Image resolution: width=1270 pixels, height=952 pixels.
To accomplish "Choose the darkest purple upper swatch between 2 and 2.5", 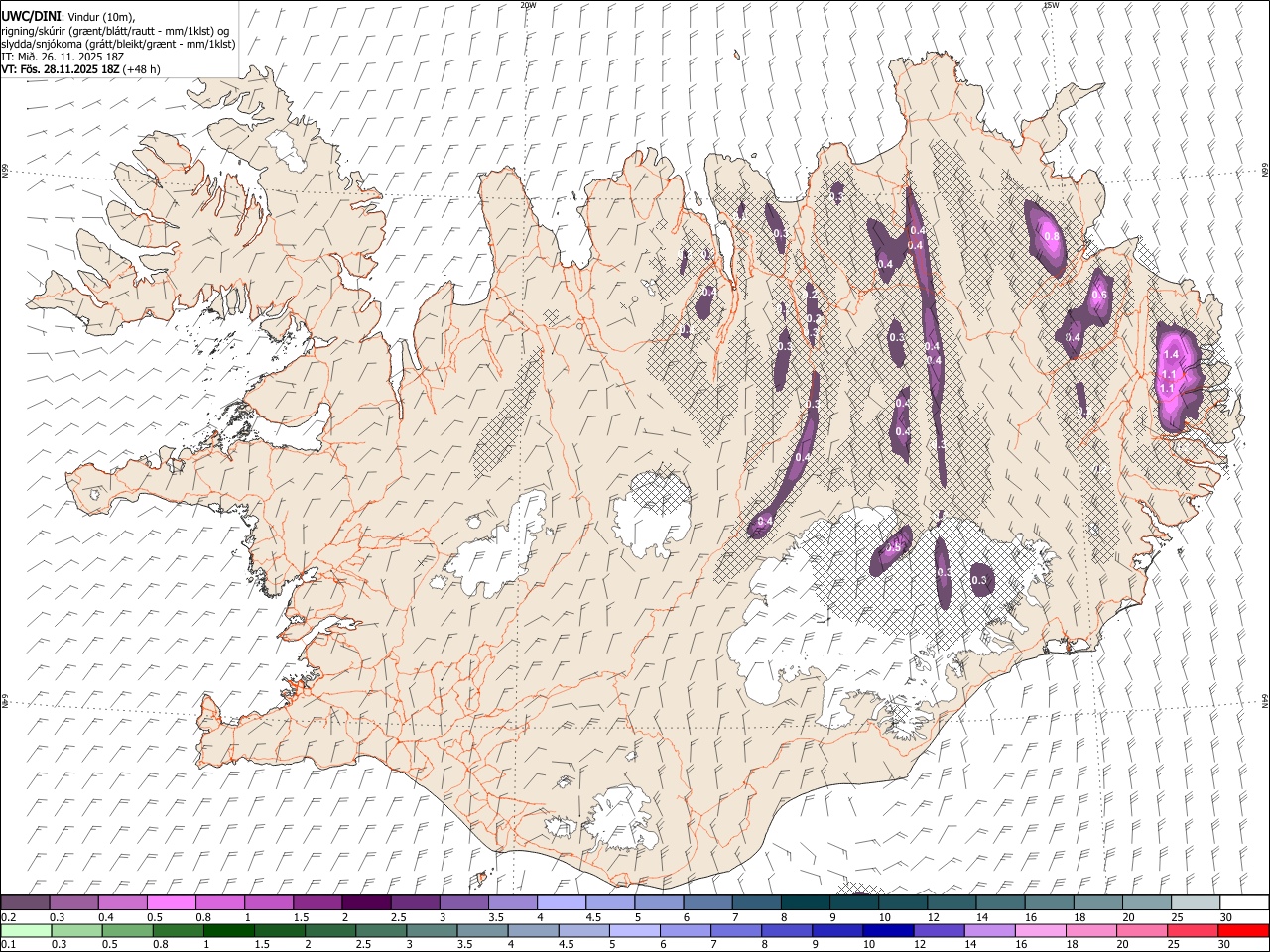I will click(366, 902).
